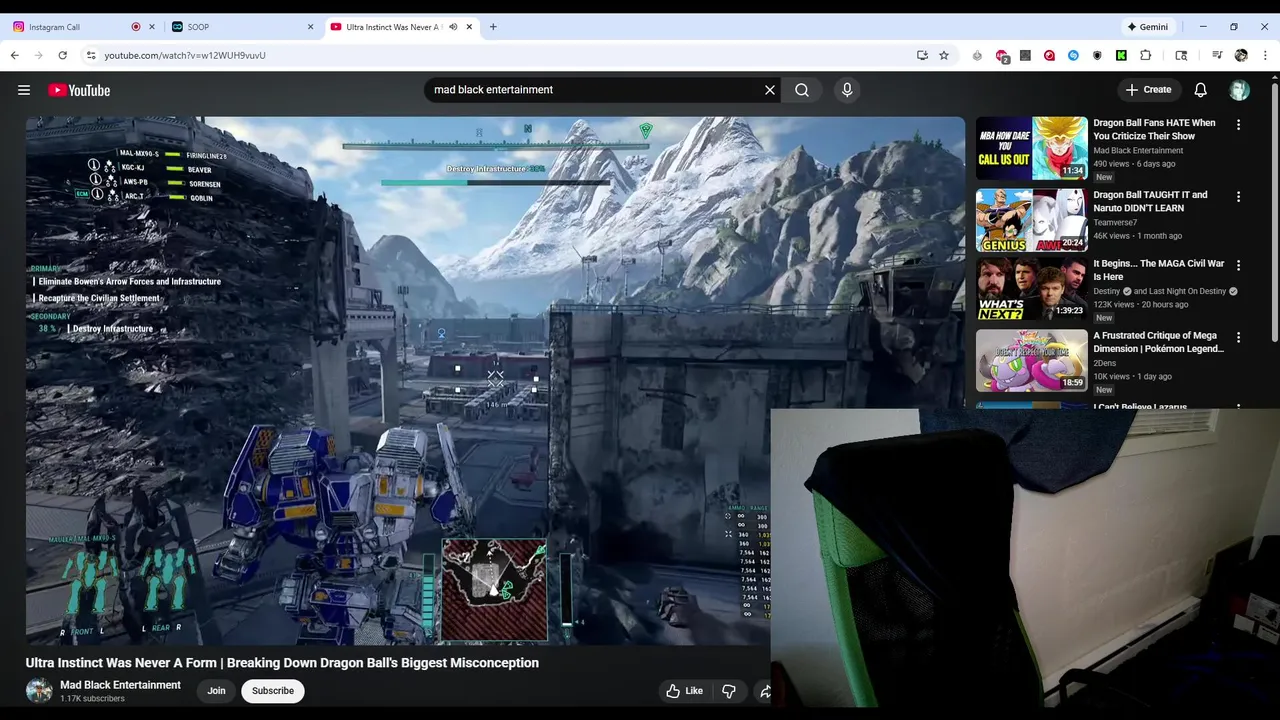The image size is (1280, 720).
Task: Open the blue Shazam extension
Action: pos(1073,55)
